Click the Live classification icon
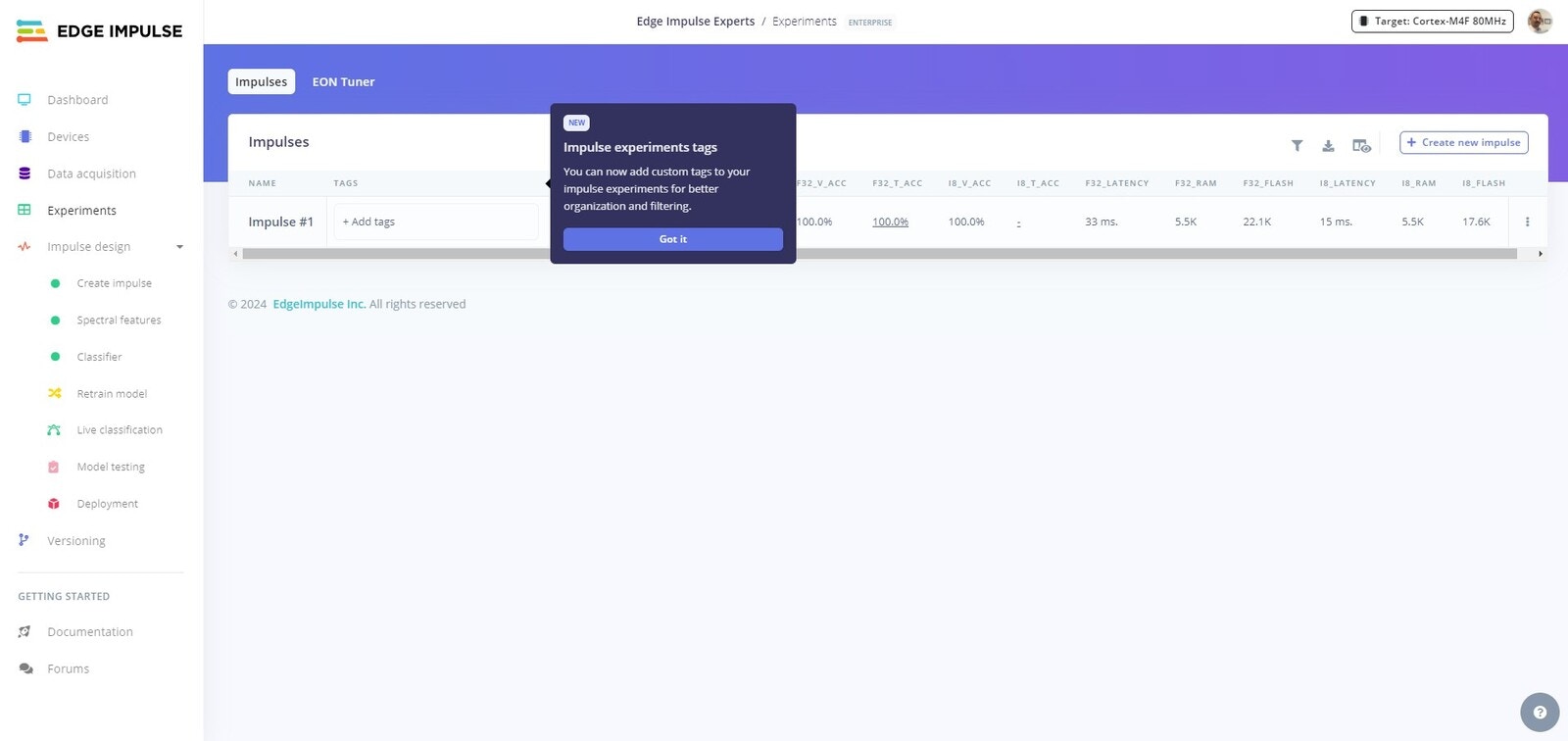Image resolution: width=1568 pixels, height=741 pixels. 54,430
